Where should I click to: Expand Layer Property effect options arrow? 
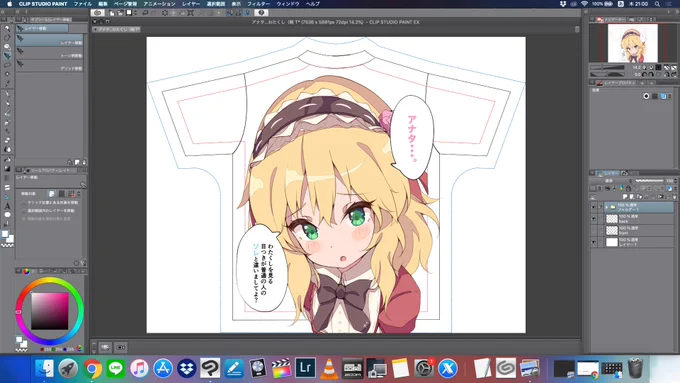click(x=670, y=96)
